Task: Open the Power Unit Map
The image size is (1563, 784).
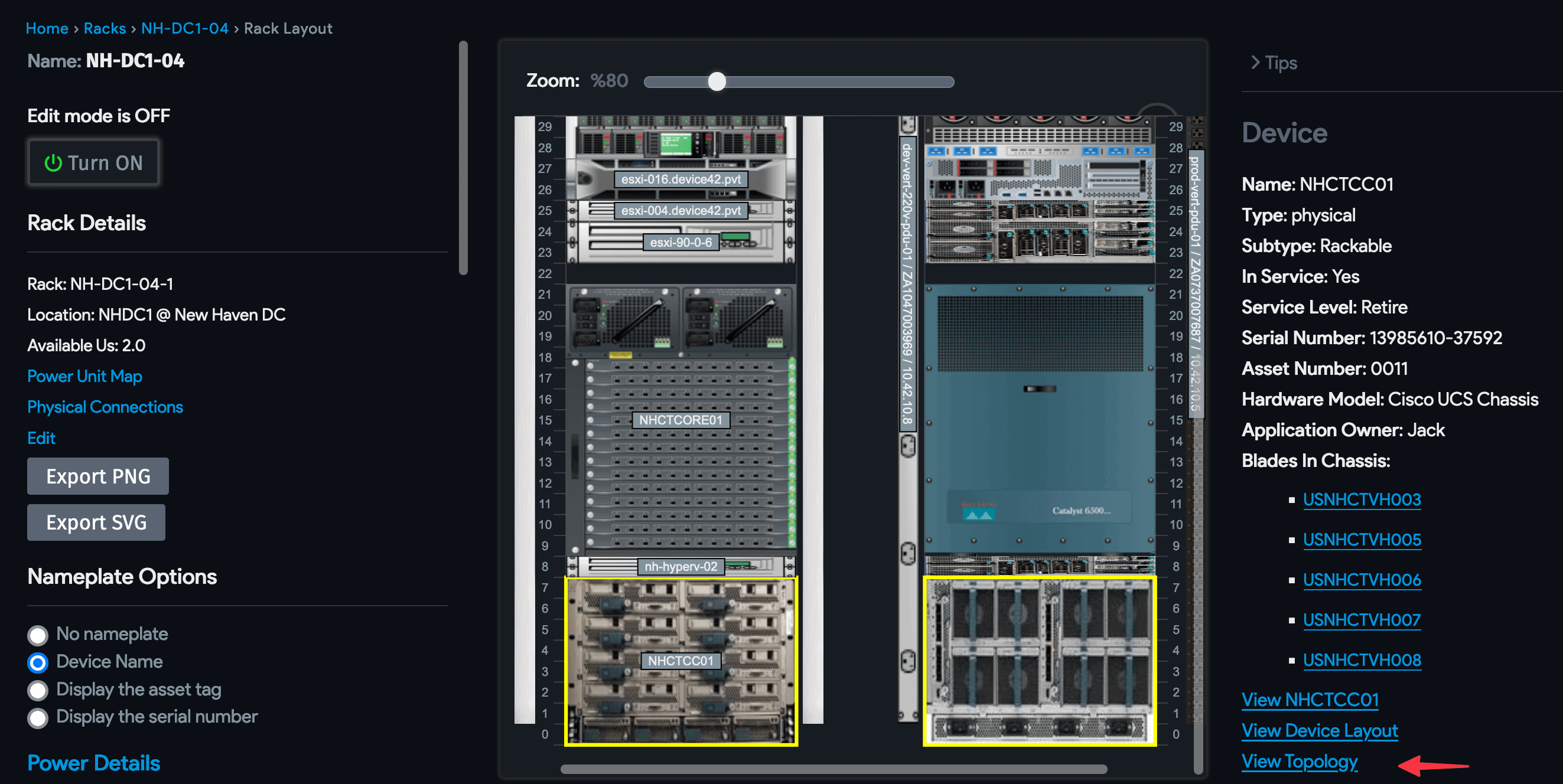Action: tap(84, 376)
